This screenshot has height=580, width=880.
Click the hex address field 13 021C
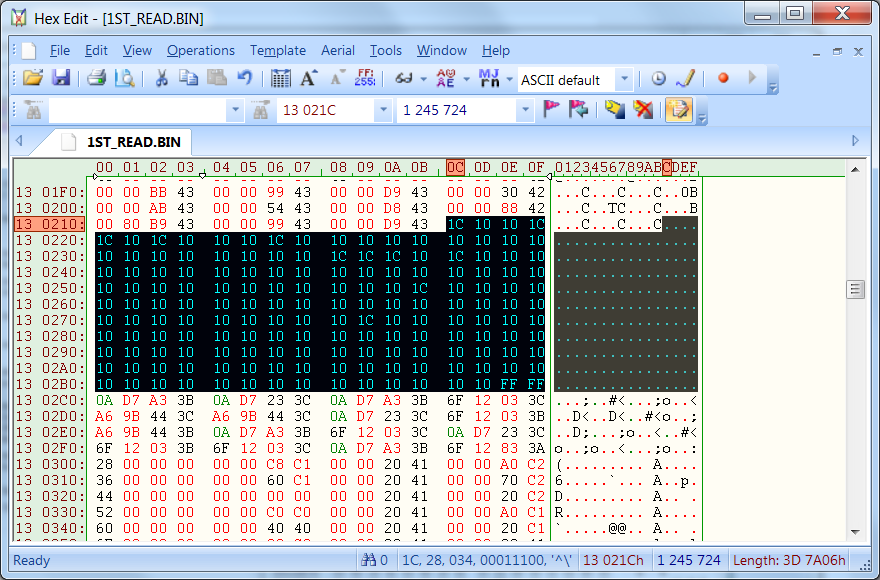tap(326, 110)
